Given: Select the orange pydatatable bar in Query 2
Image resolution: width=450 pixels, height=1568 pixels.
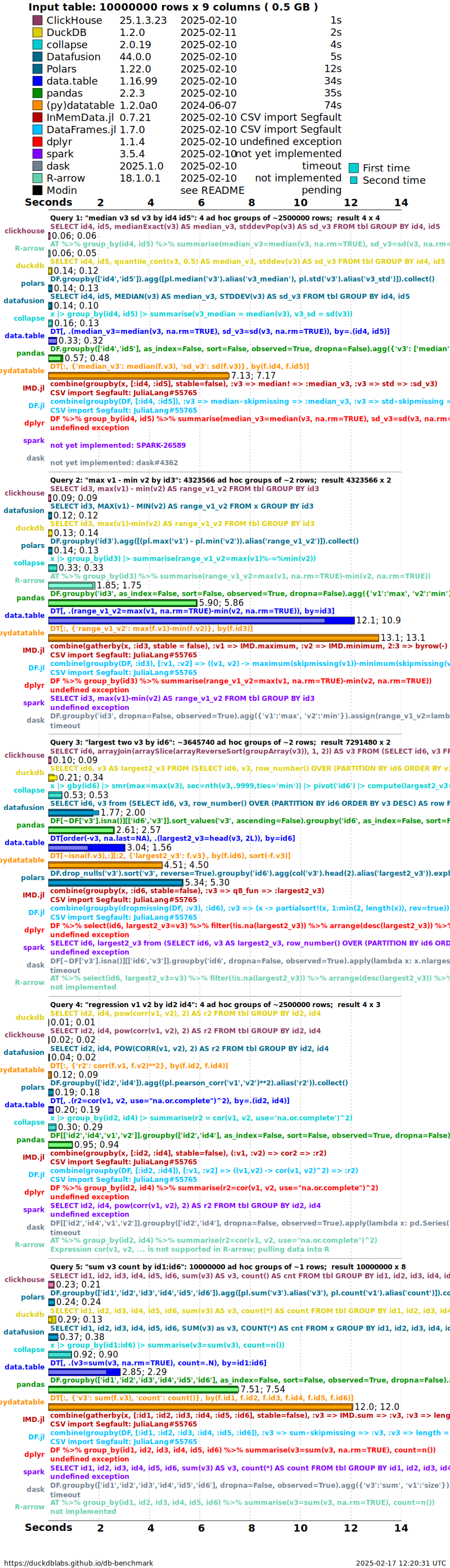Looking at the screenshot, I should point(214,638).
